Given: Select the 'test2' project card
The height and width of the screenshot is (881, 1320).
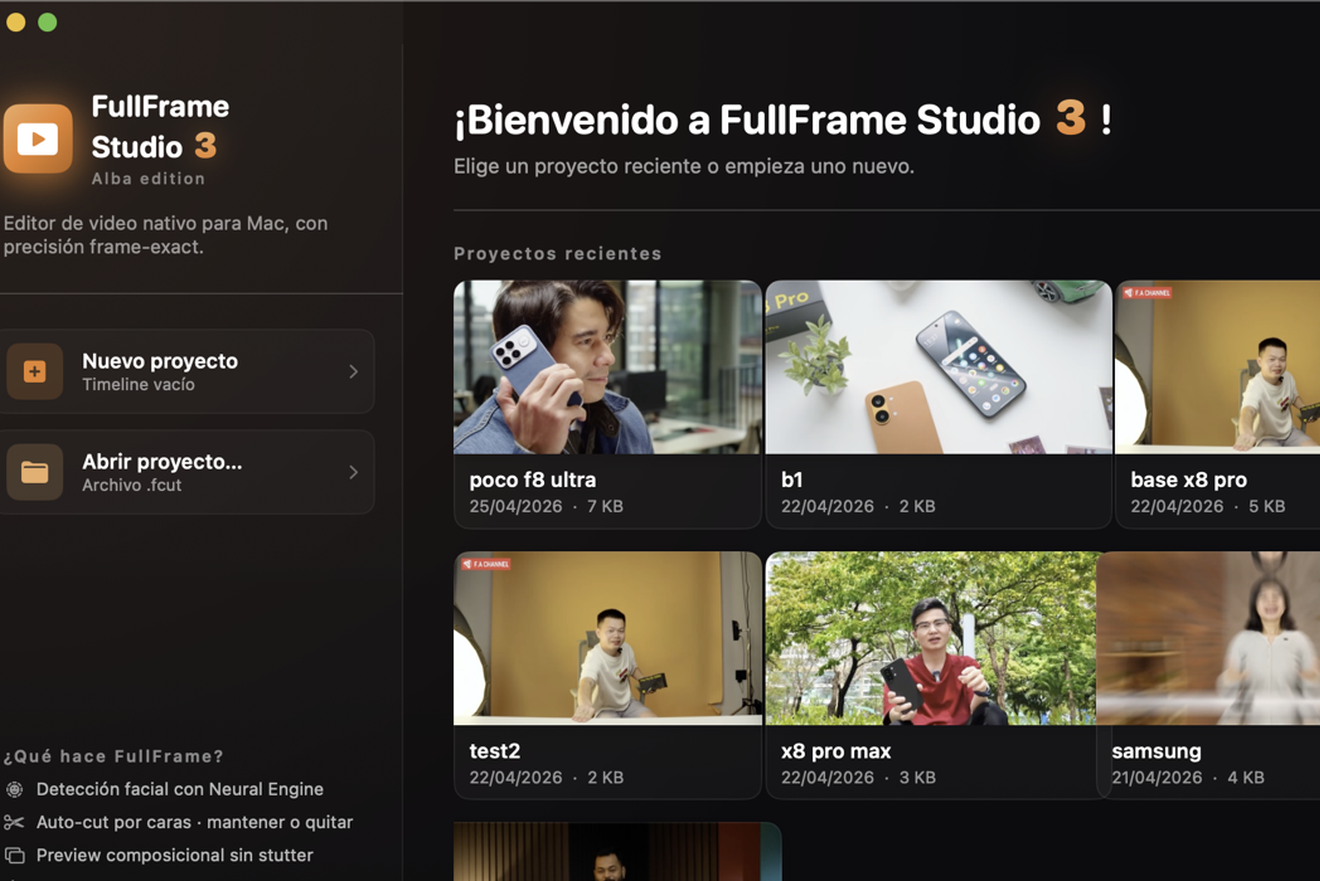Looking at the screenshot, I should [607, 638].
